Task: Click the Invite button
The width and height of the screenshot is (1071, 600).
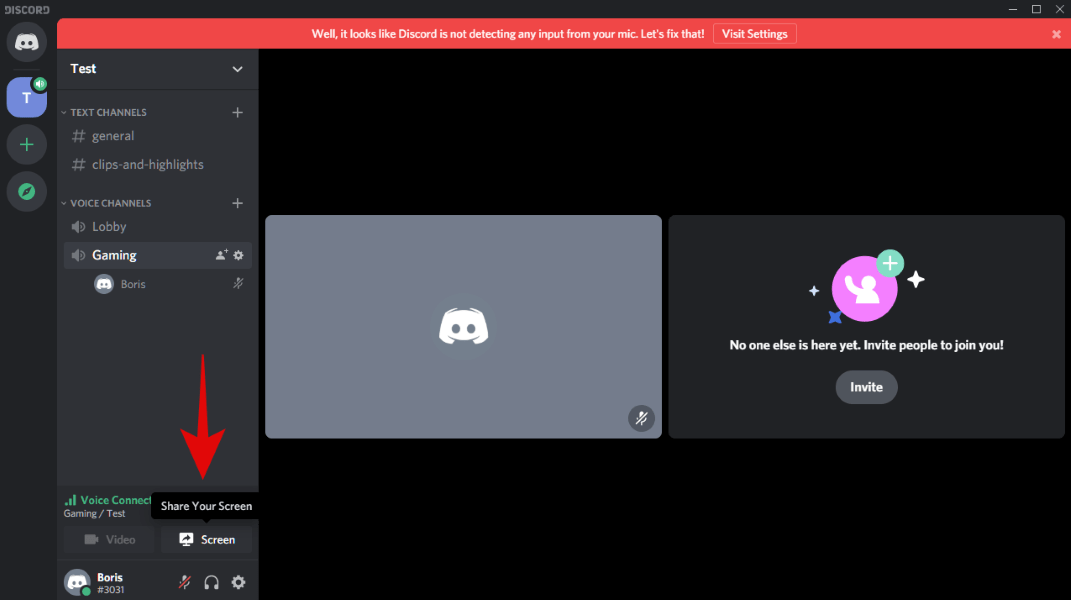Action: (x=866, y=387)
